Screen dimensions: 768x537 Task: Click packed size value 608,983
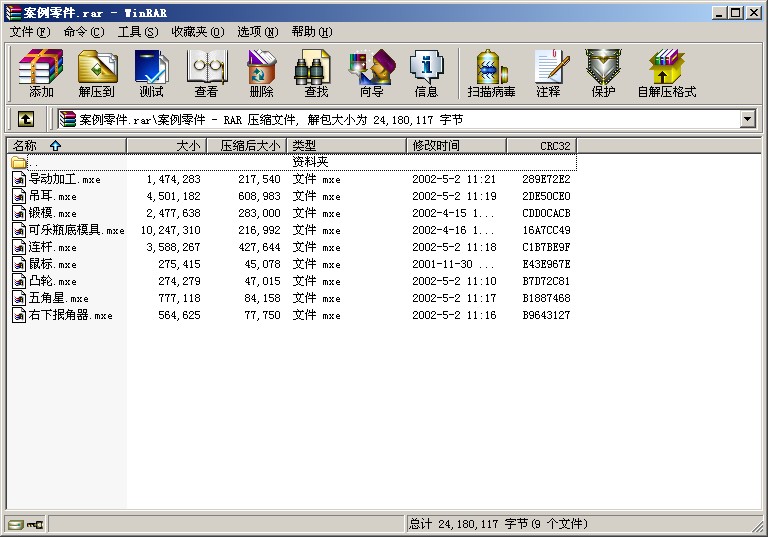259,196
